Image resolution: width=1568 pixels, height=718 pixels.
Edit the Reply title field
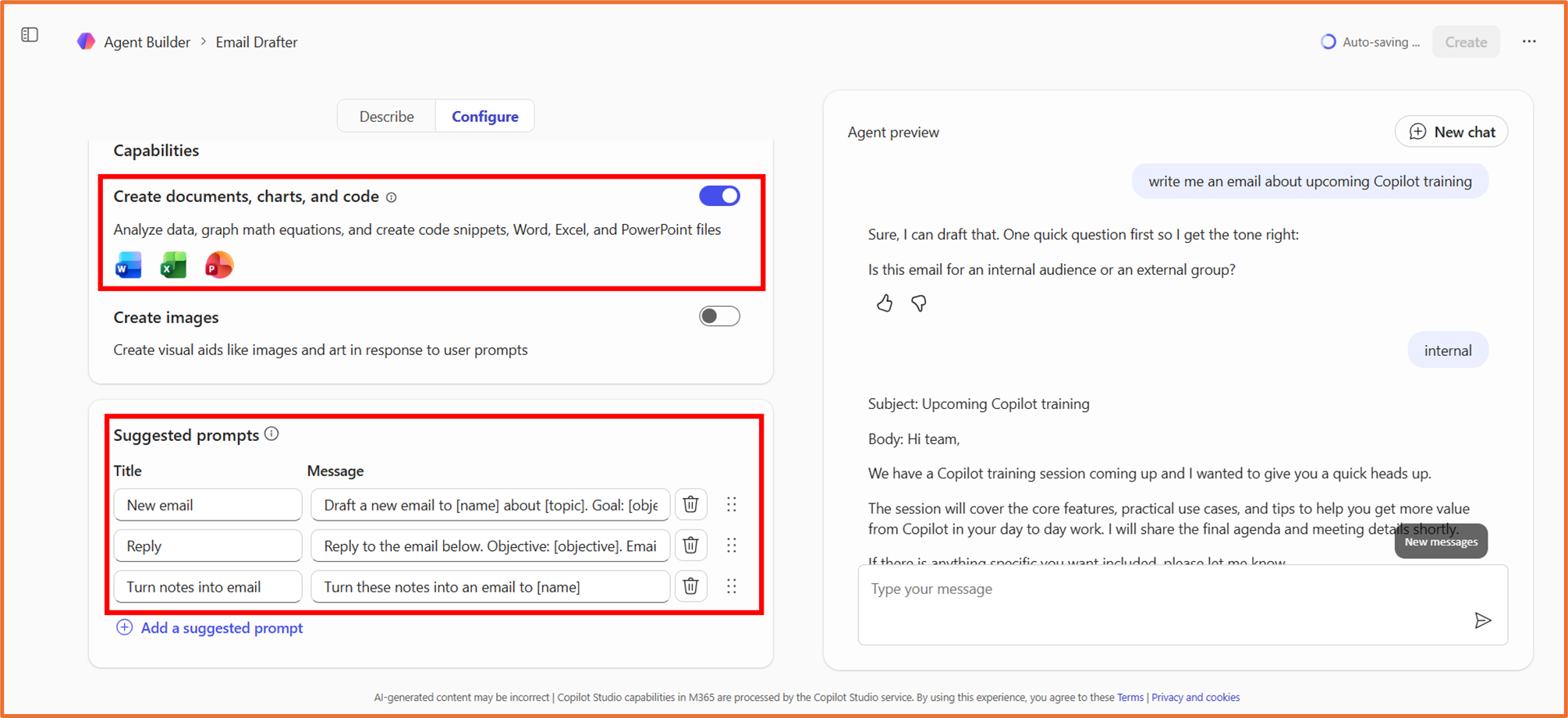tap(208, 546)
